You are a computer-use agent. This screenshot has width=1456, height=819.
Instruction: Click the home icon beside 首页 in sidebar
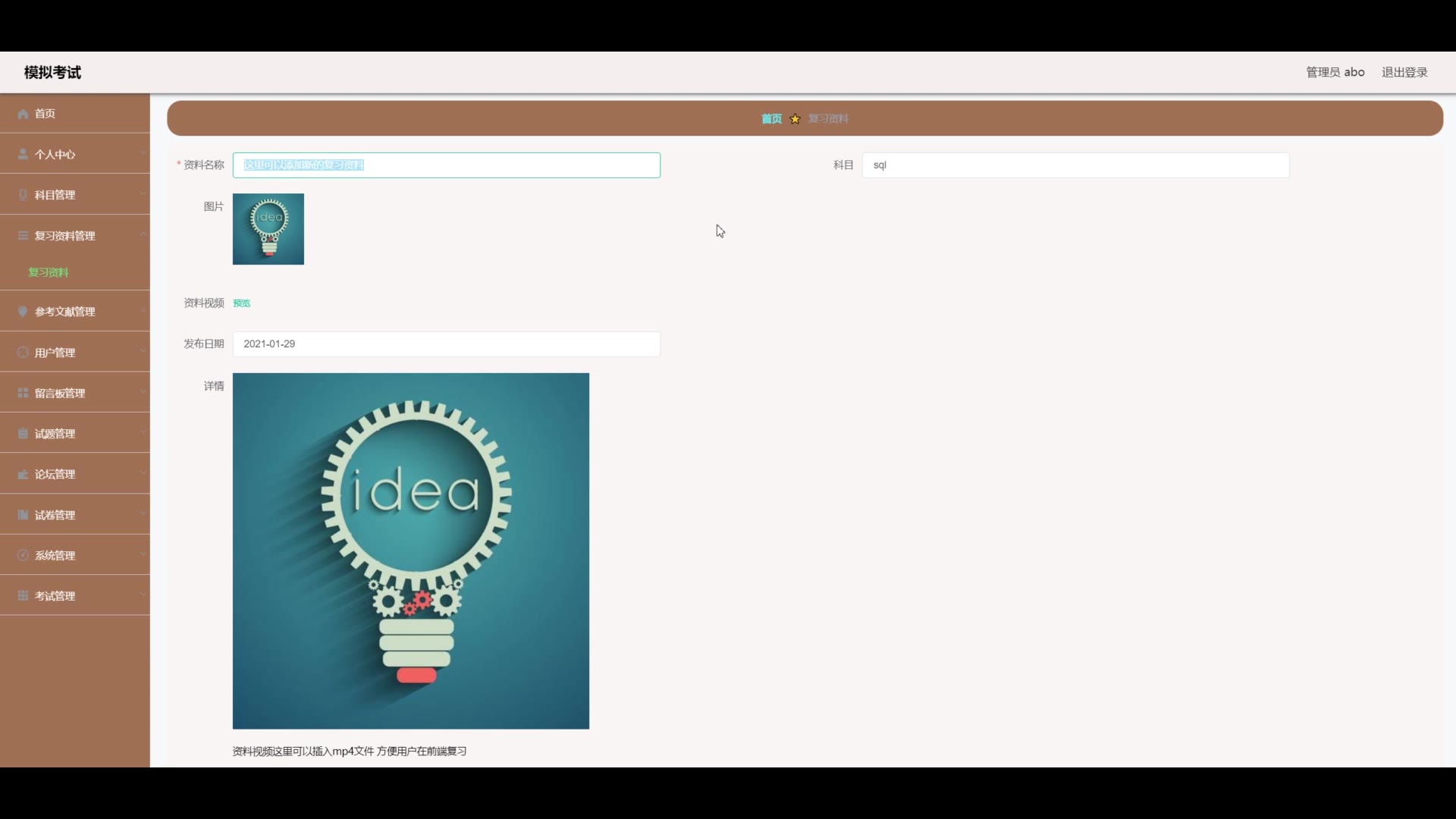point(23,114)
